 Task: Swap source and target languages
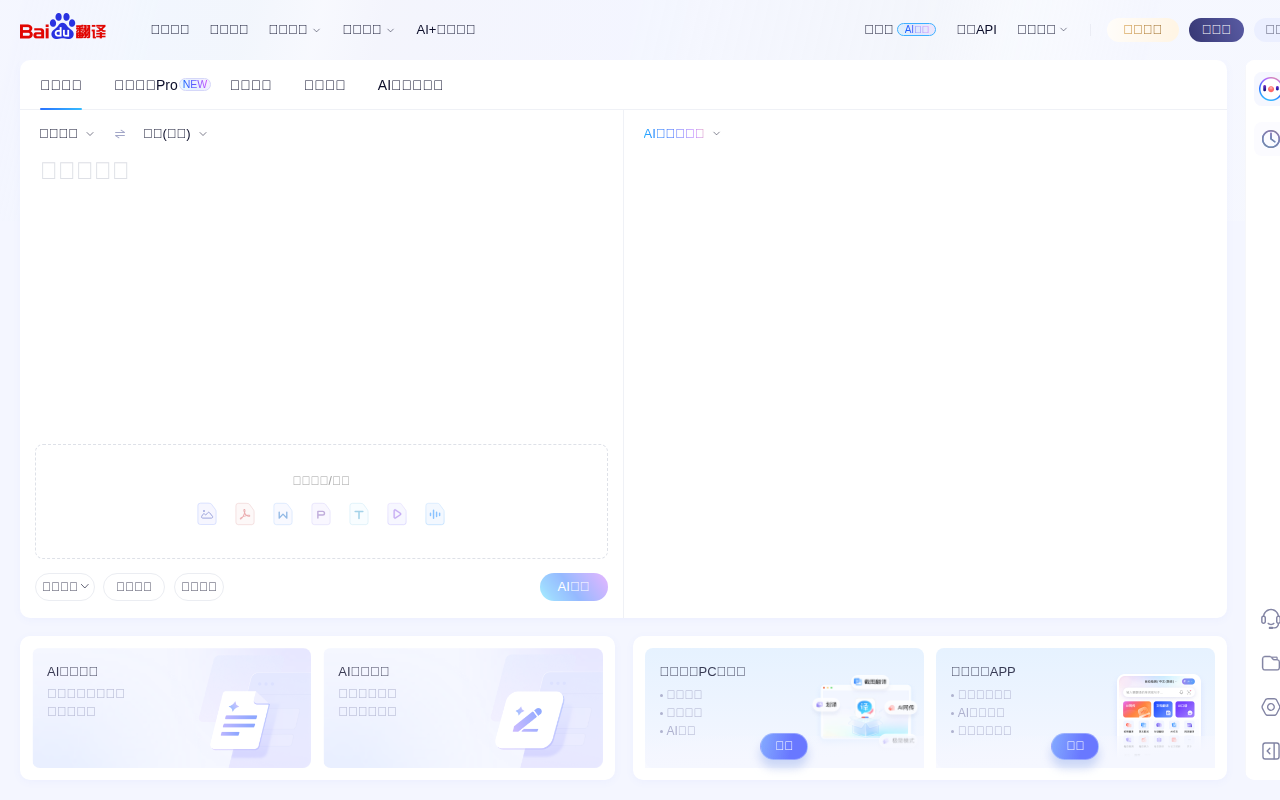120,133
